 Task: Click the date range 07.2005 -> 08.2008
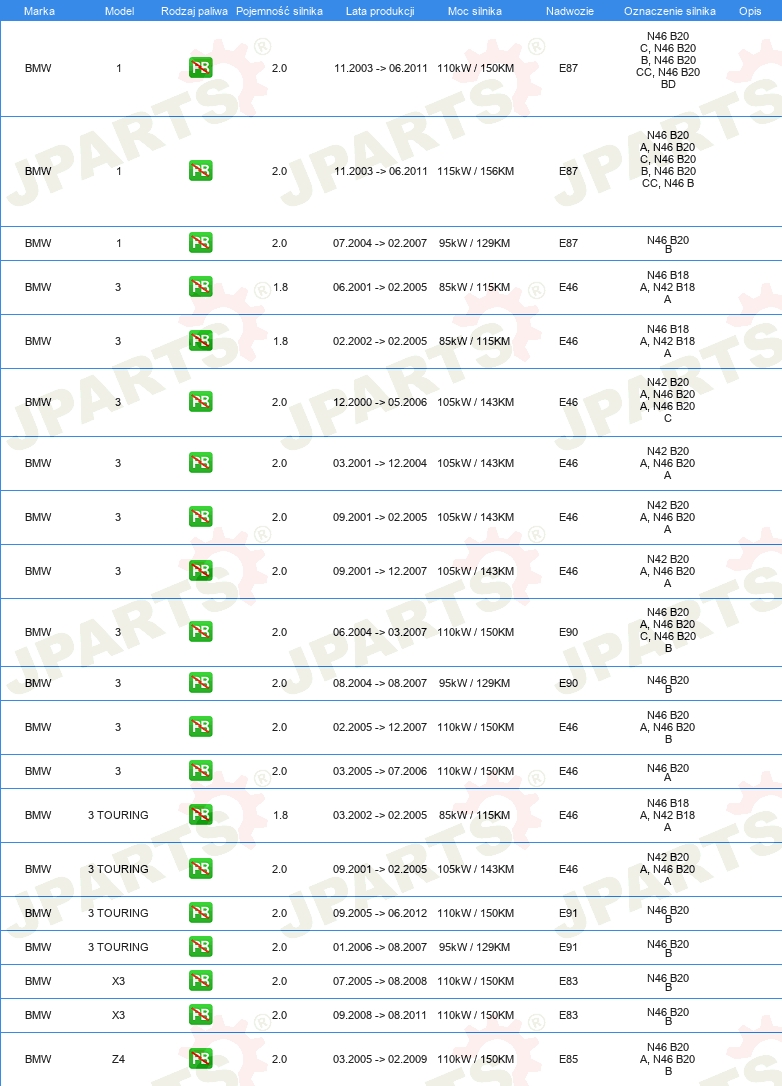click(x=380, y=981)
